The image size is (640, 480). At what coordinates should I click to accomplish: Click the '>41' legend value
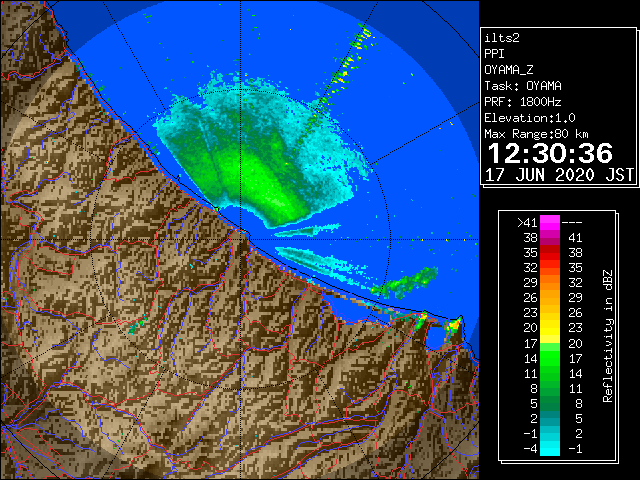[527, 222]
